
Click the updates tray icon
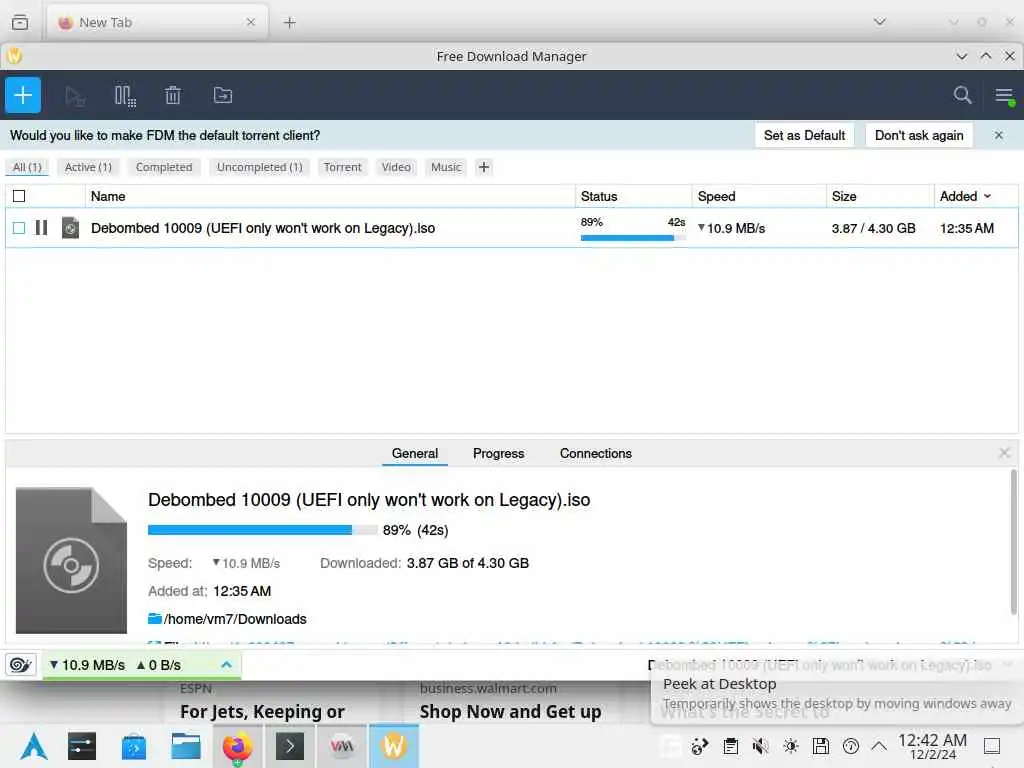[x=851, y=746]
